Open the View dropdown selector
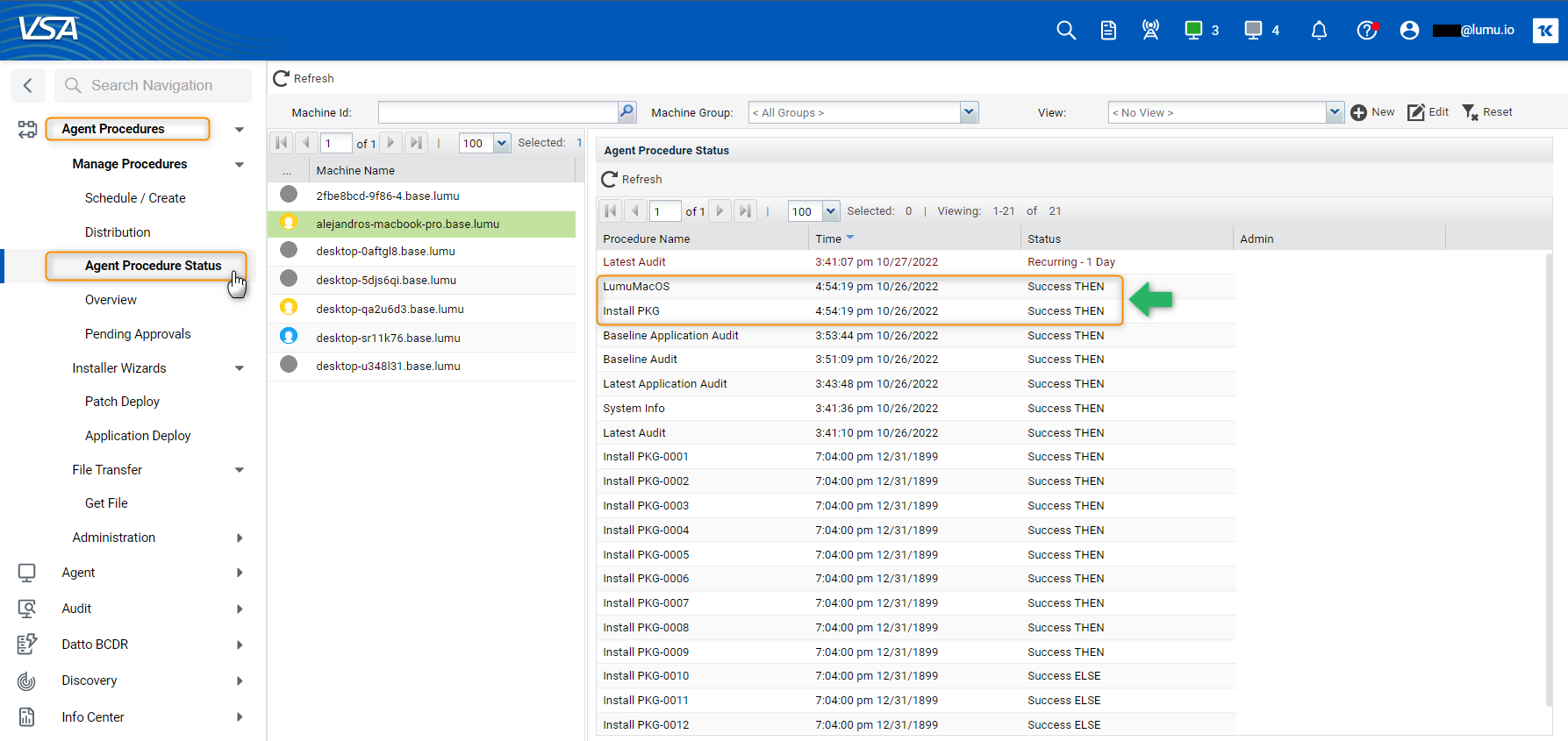1568x741 pixels. (x=1334, y=112)
